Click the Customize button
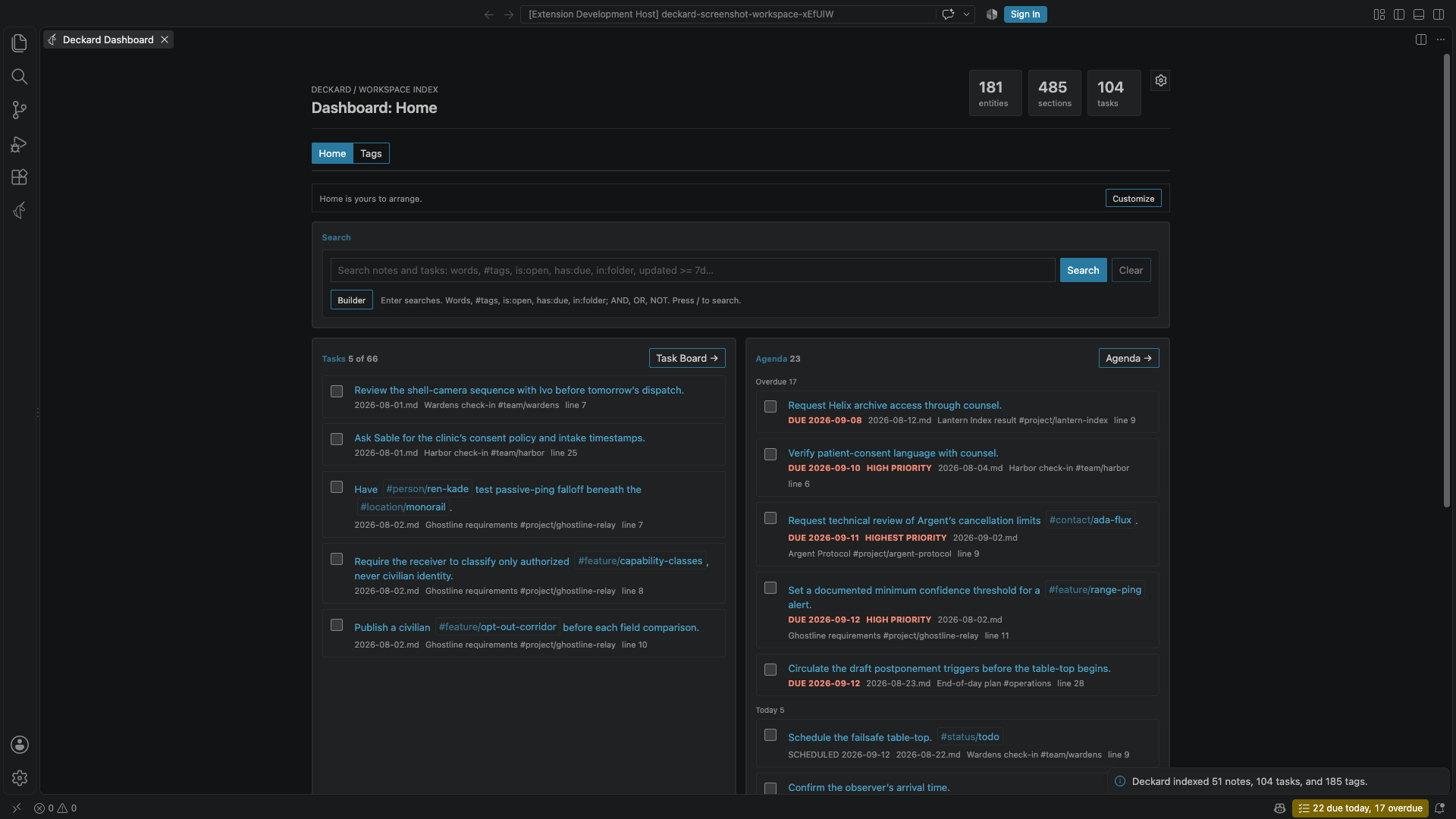The height and width of the screenshot is (819, 1456). [1133, 199]
